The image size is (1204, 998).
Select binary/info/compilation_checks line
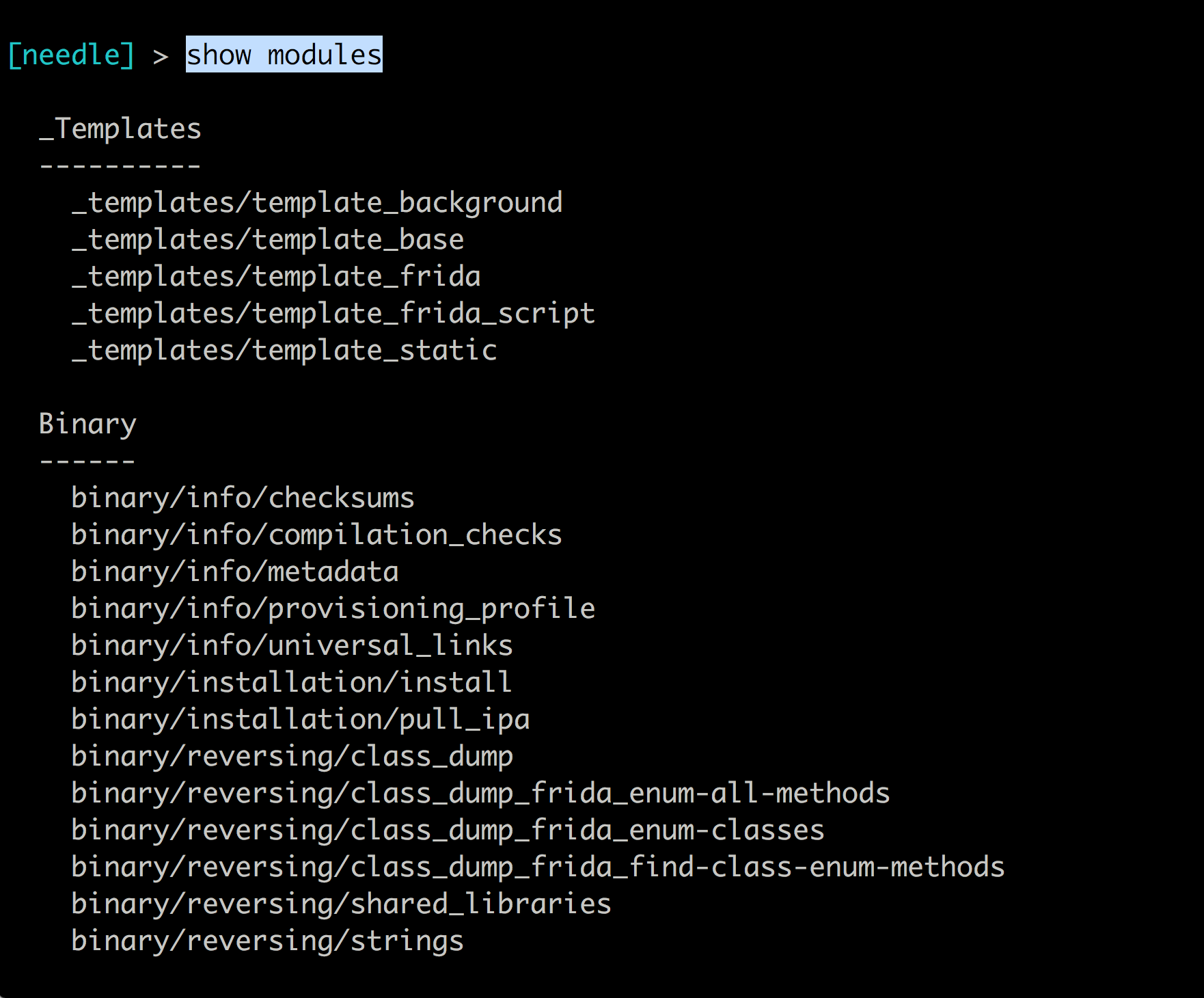[x=317, y=535]
